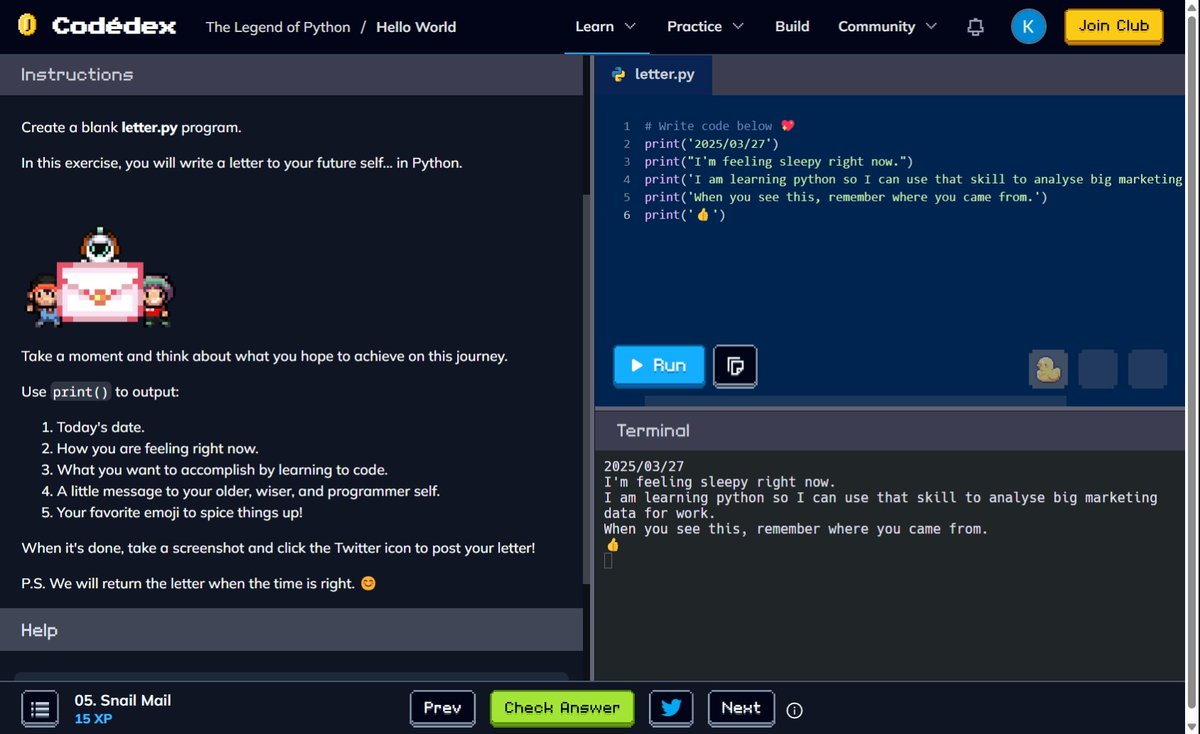This screenshot has width=1200, height=734.
Task: Click the Twitter bird share button
Action: [x=671, y=708]
